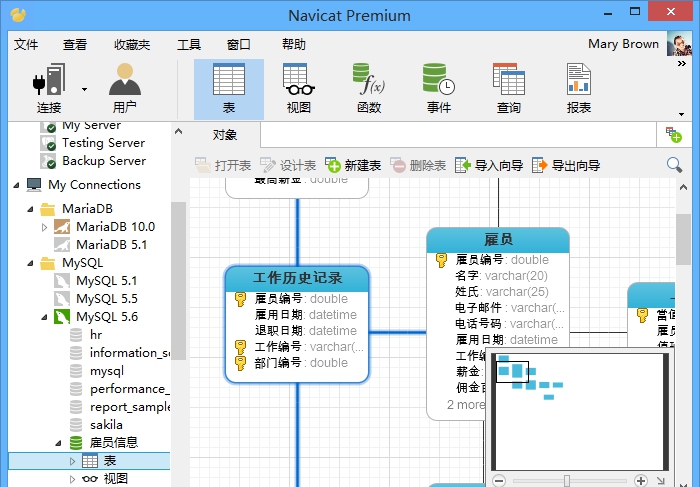Image resolution: width=700 pixels, height=487 pixels.
Task: Open the 函数 functions toolbar icon
Action: 369,89
